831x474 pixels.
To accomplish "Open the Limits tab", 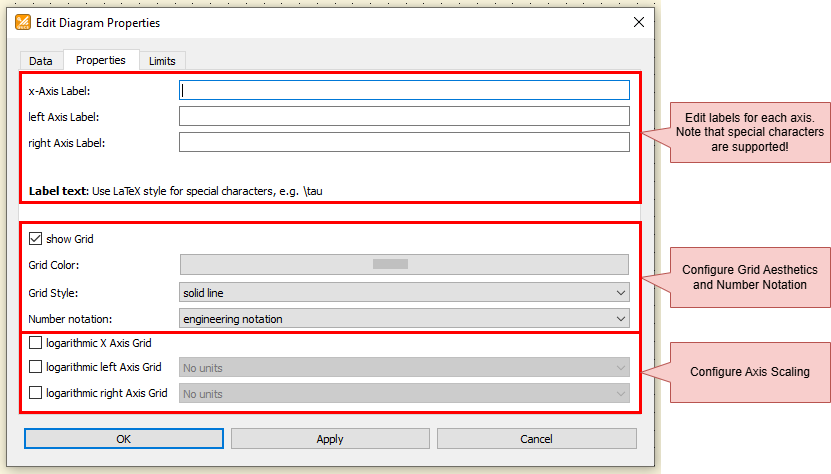I will (x=162, y=61).
